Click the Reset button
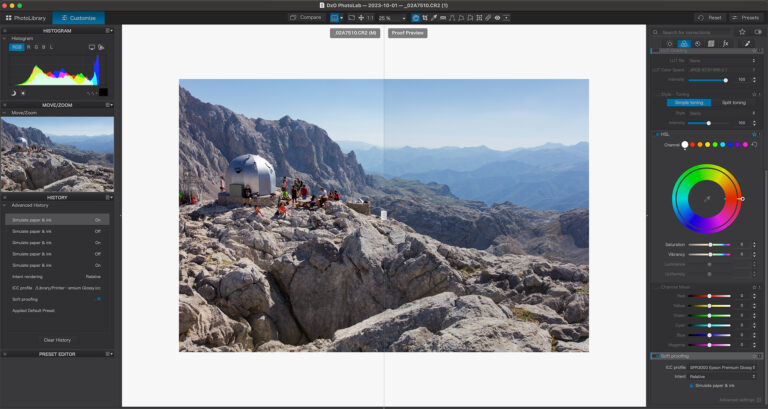 click(711, 18)
